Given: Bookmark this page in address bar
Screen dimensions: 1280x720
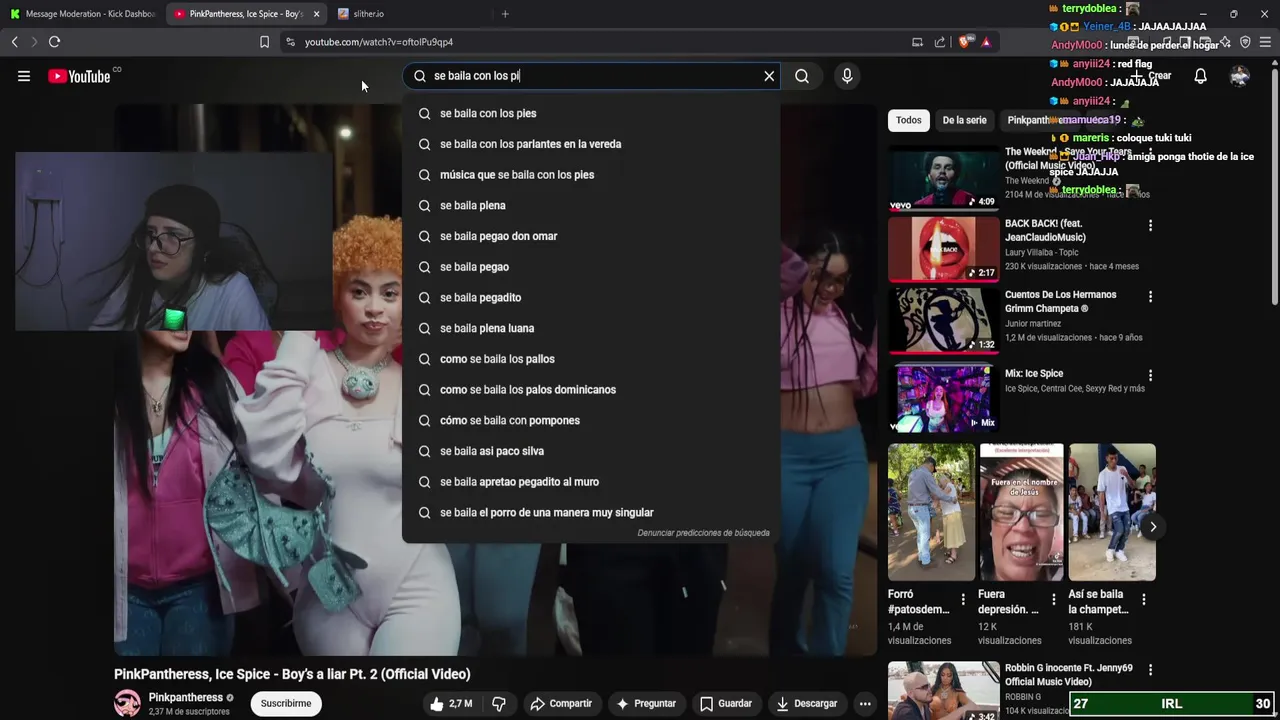Looking at the screenshot, I should (264, 42).
